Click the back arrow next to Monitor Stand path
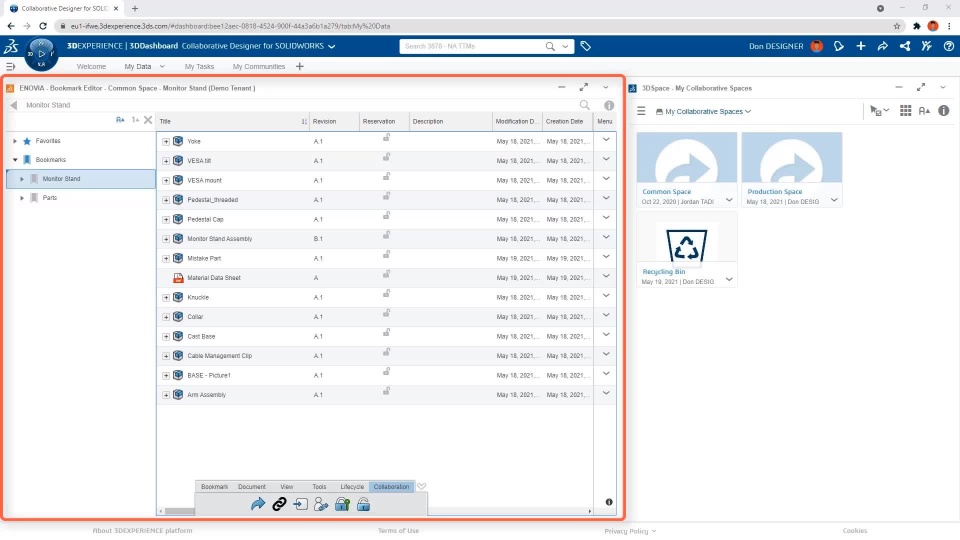This screenshot has width=960, height=540. tap(13, 105)
